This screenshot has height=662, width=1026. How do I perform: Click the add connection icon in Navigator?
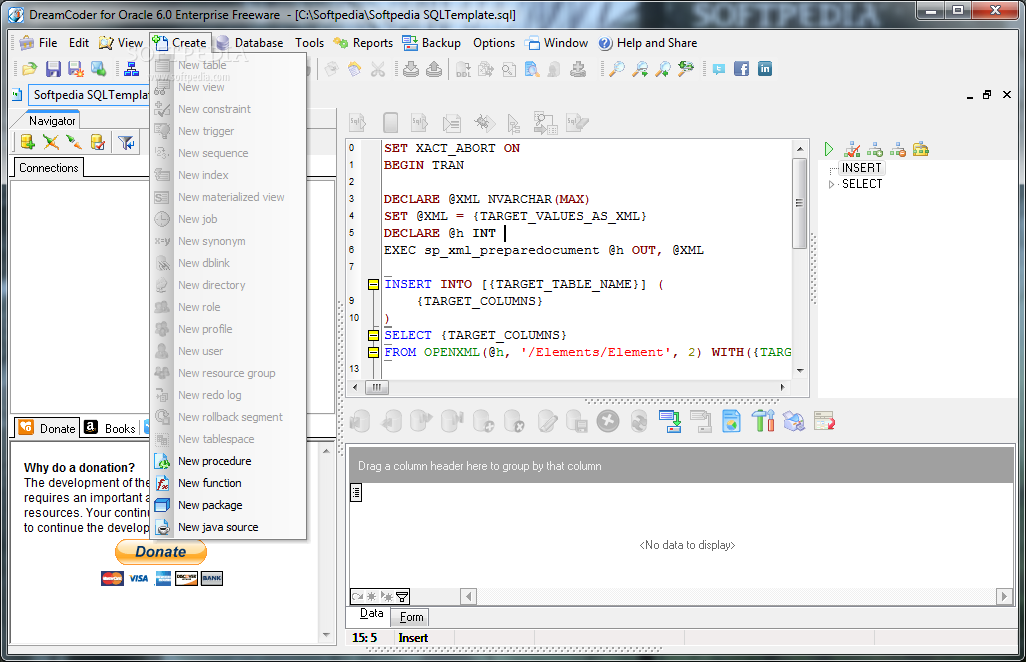pos(27,142)
